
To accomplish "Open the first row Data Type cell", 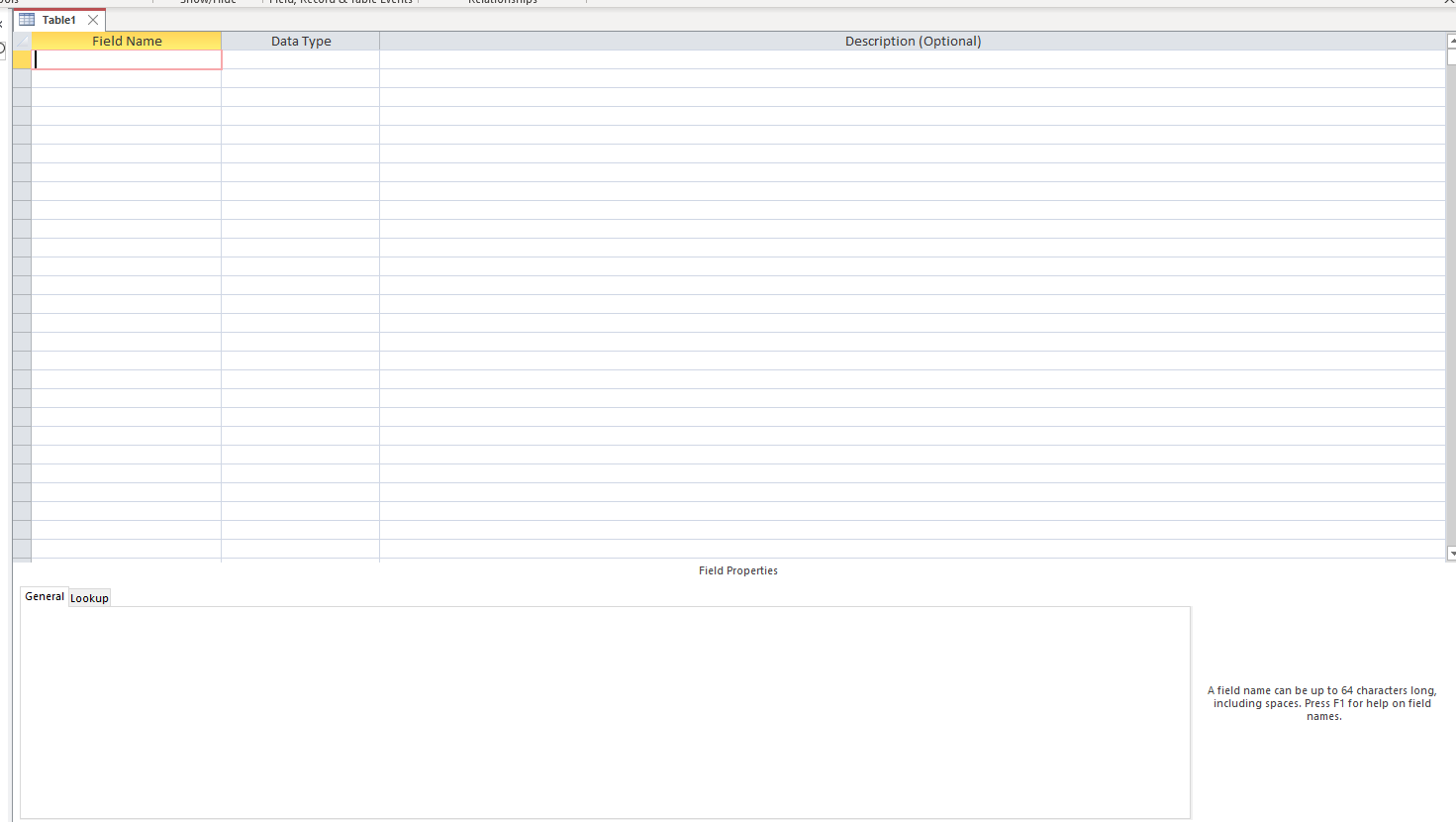I will pyautogui.click(x=301, y=59).
